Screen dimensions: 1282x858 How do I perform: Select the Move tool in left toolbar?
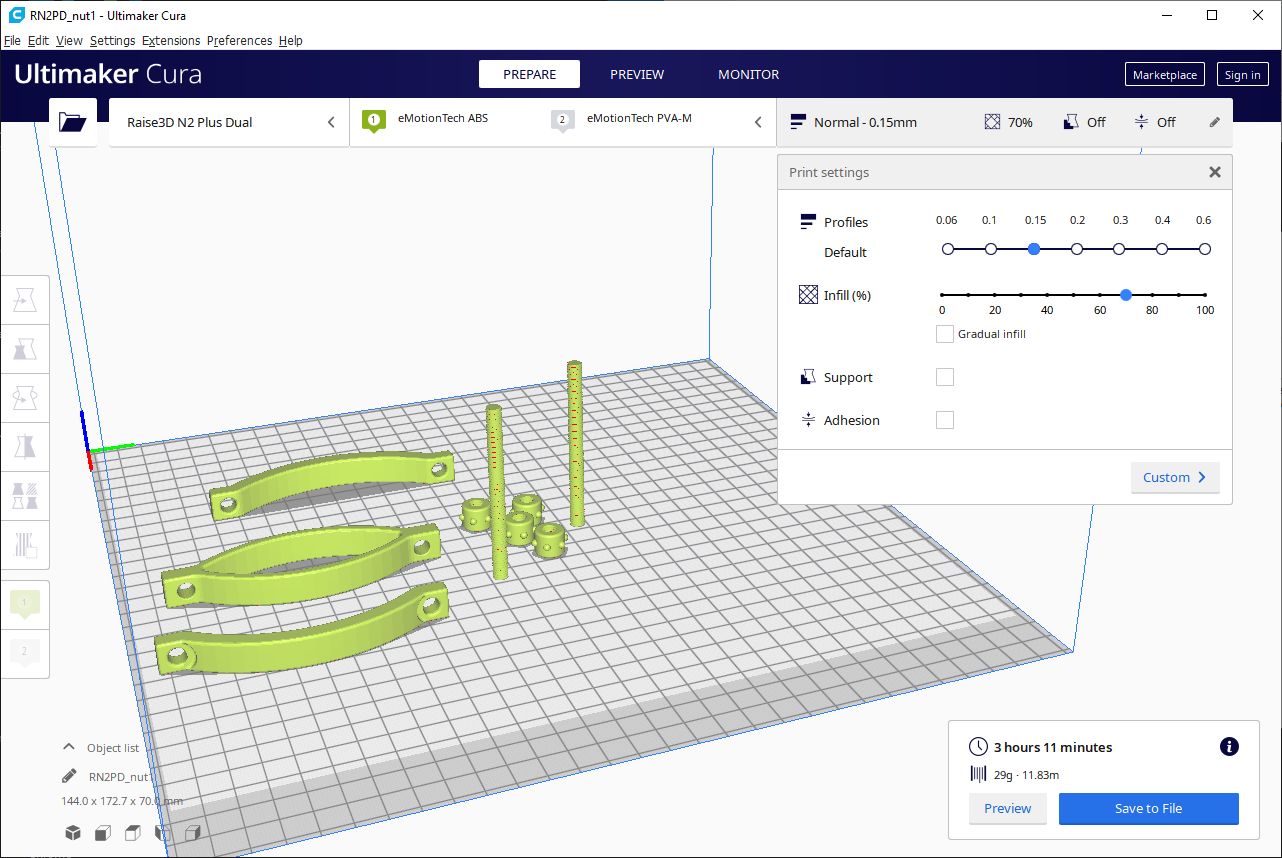tap(25, 300)
